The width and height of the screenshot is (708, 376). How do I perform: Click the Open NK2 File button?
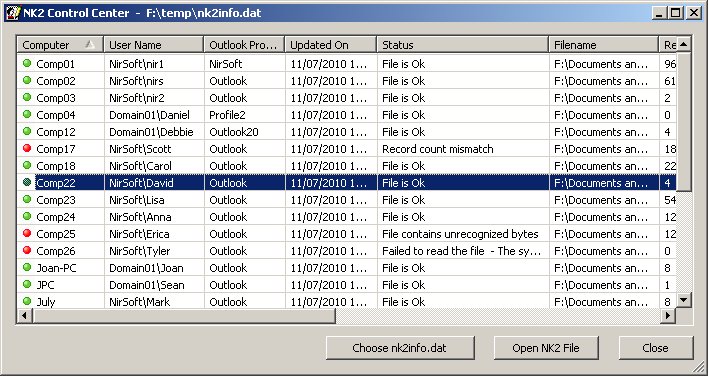tap(546, 348)
